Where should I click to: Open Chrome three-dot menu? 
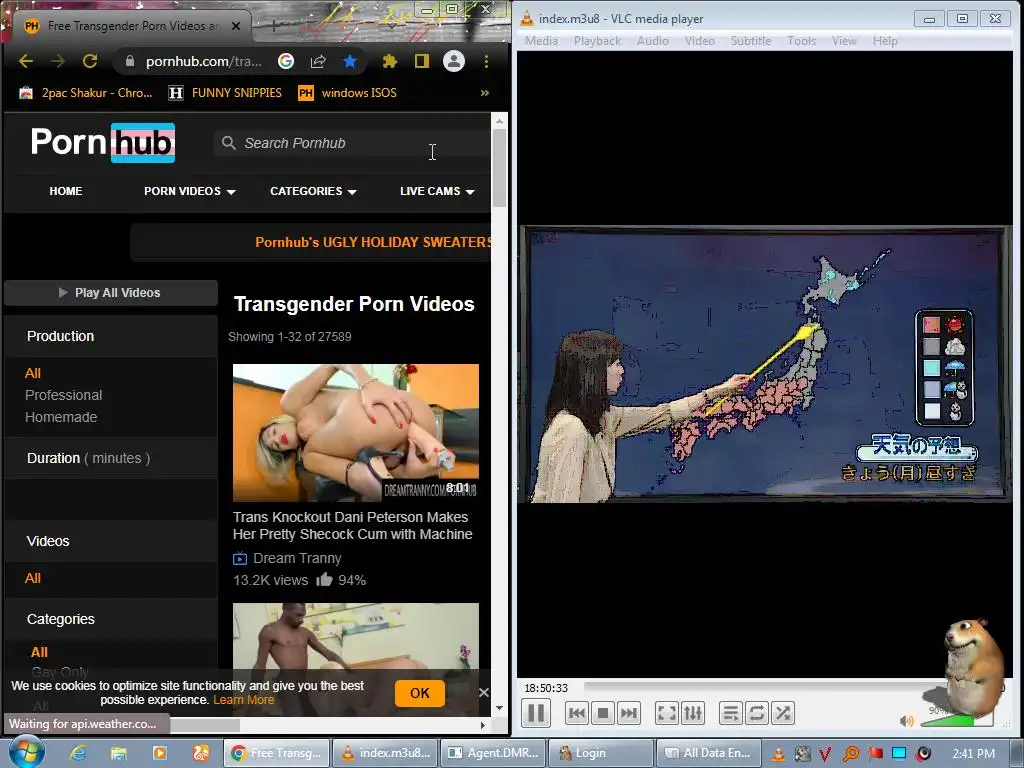tap(486, 61)
